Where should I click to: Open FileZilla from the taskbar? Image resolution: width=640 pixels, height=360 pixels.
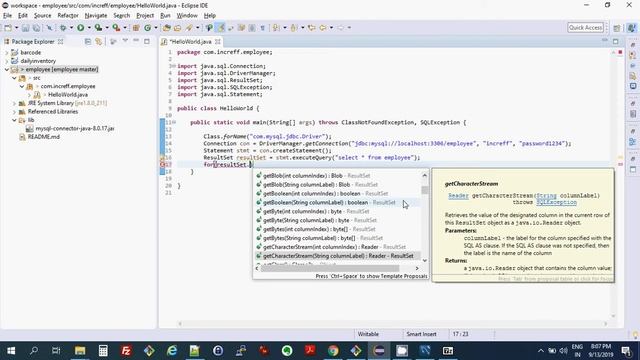126,351
